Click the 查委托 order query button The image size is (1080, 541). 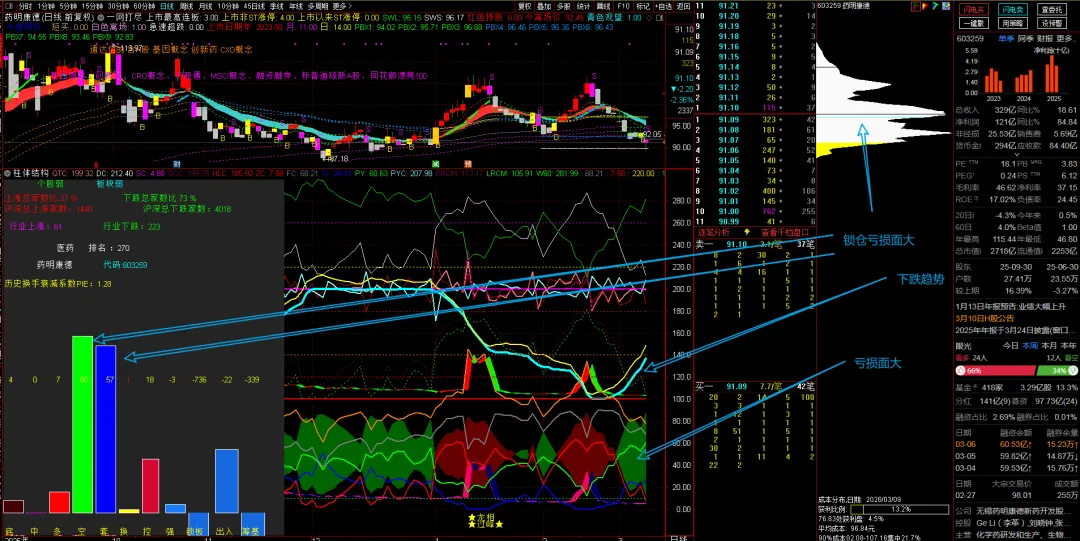[1052, 9]
